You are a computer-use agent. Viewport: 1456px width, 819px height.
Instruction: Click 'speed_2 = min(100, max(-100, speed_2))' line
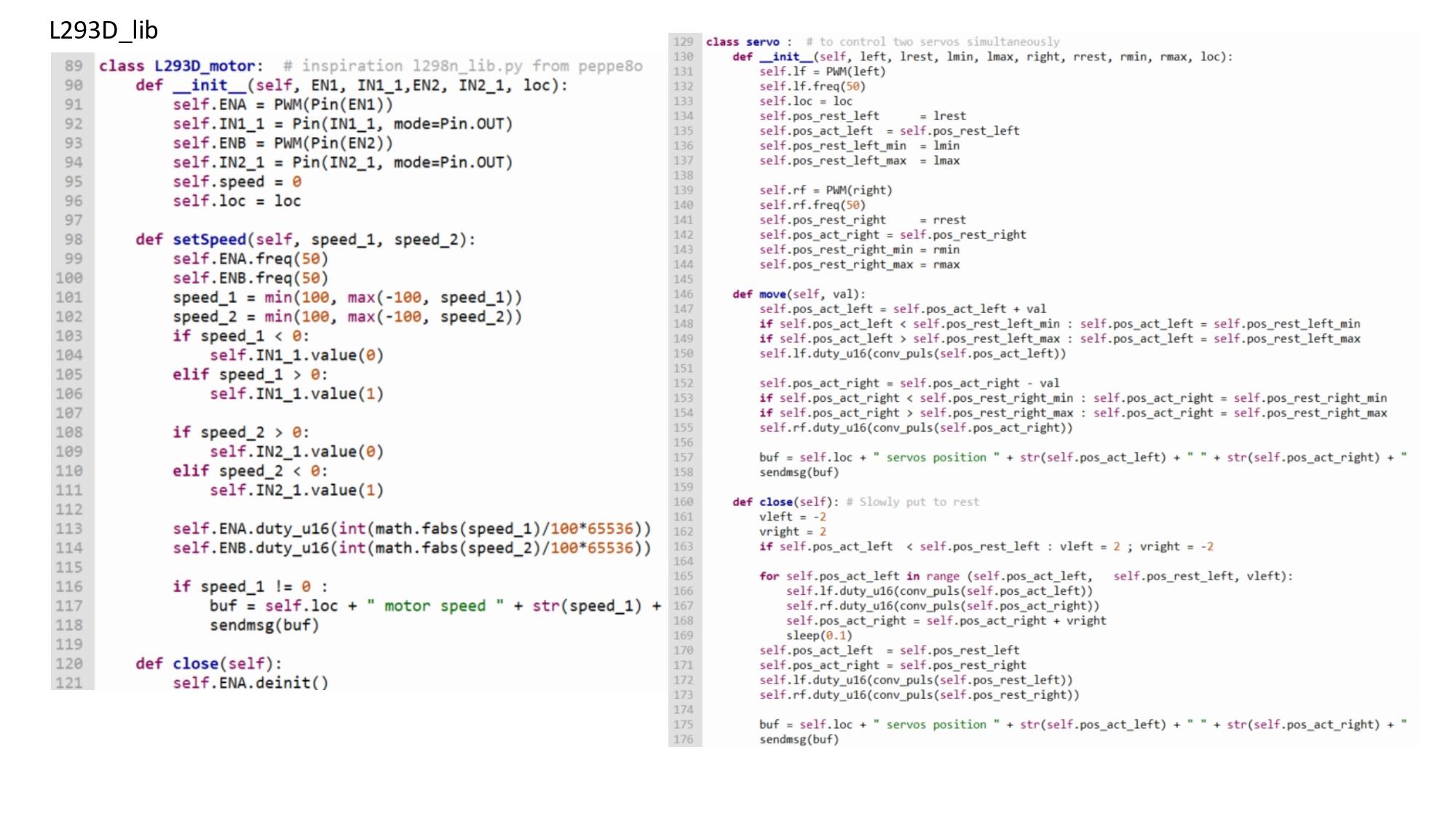point(347,317)
